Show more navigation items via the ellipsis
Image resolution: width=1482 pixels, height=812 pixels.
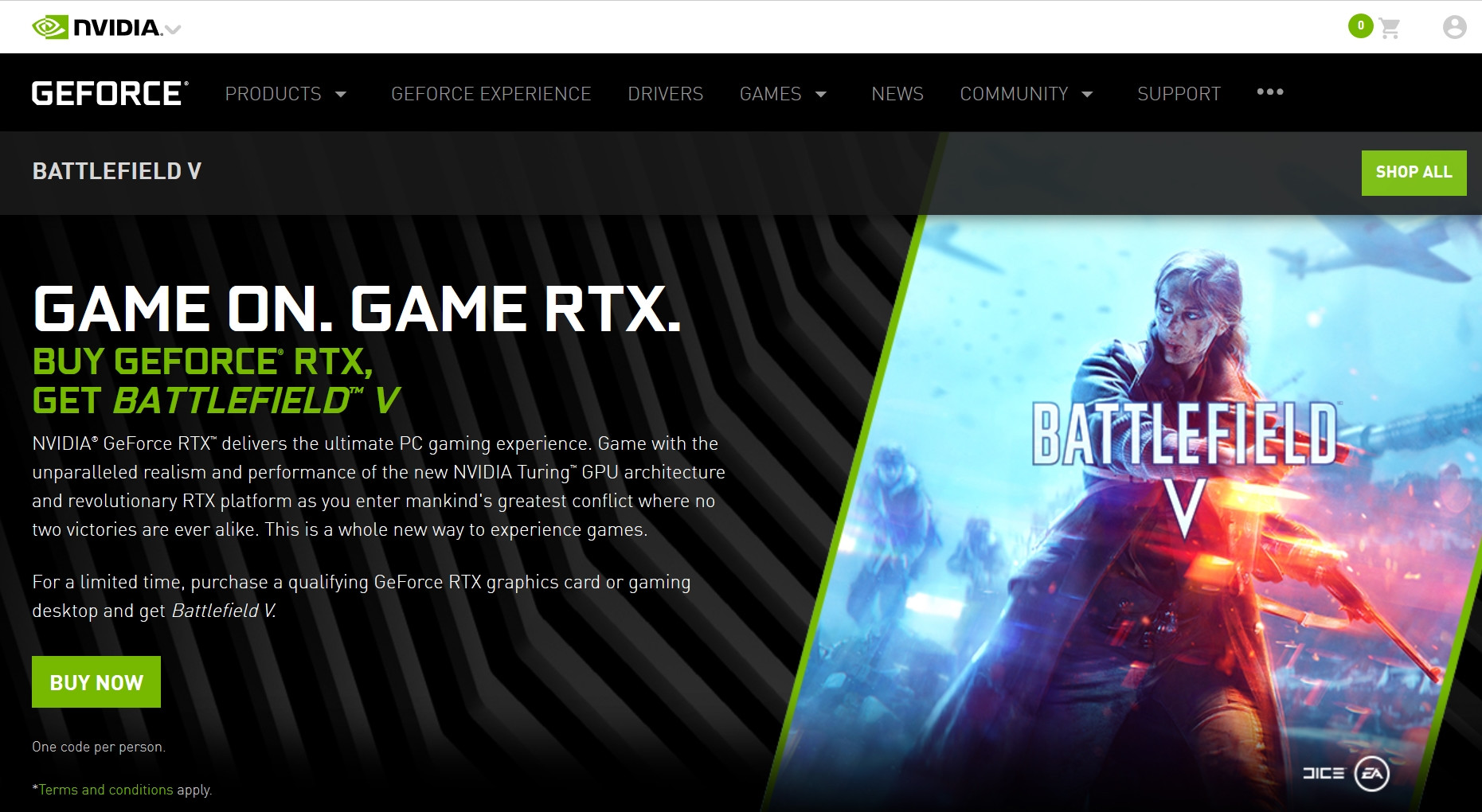1270,92
